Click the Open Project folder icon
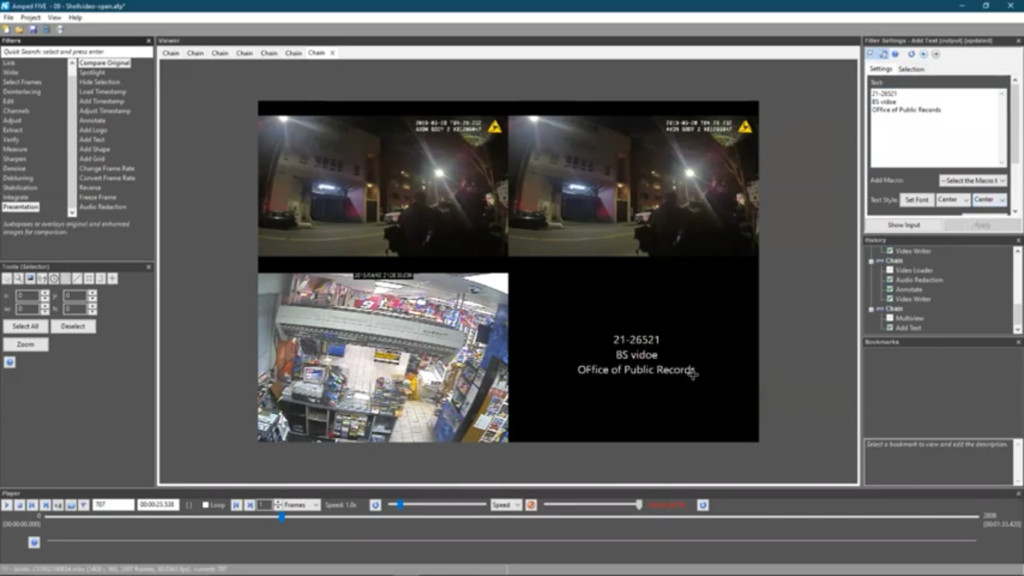Image resolution: width=1024 pixels, height=576 pixels. click(20, 29)
